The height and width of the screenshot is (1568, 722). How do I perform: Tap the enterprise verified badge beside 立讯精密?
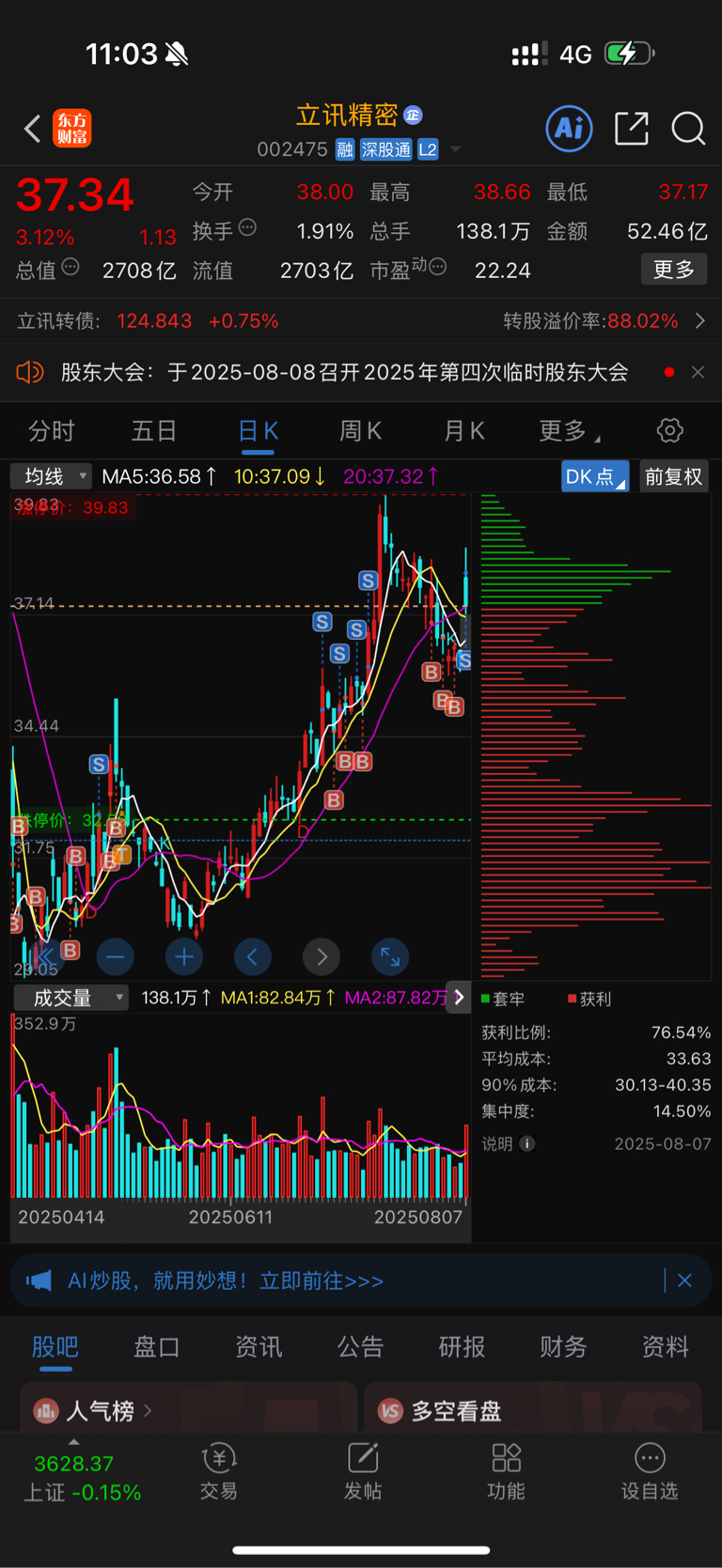(x=413, y=115)
